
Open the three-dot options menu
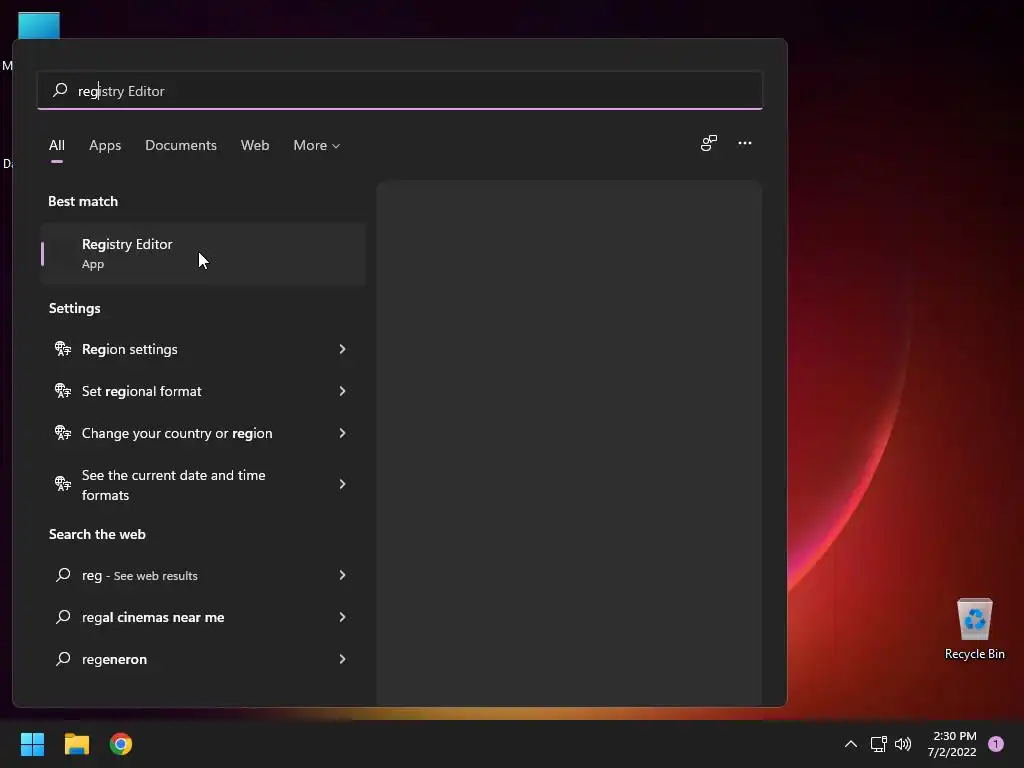click(x=744, y=143)
